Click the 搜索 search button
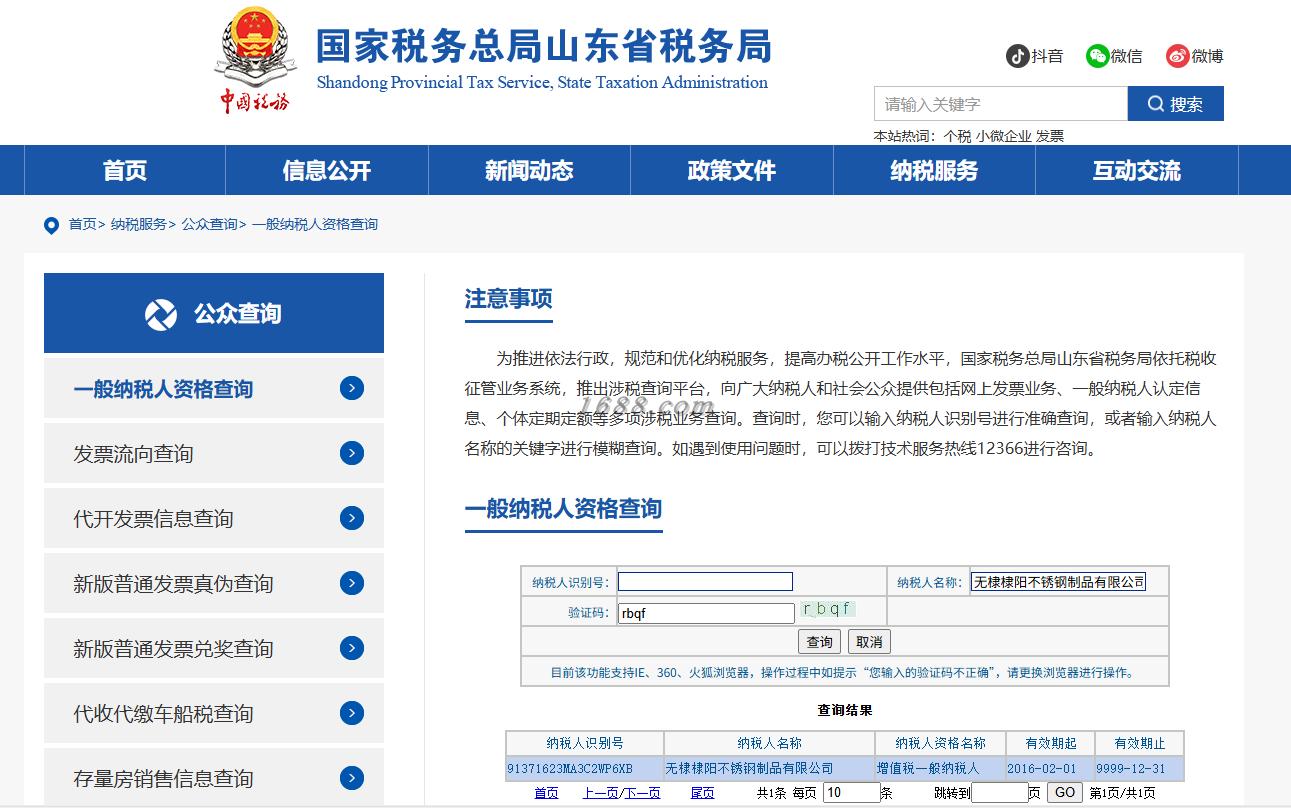This screenshot has height=808, width=1291. [x=1176, y=104]
